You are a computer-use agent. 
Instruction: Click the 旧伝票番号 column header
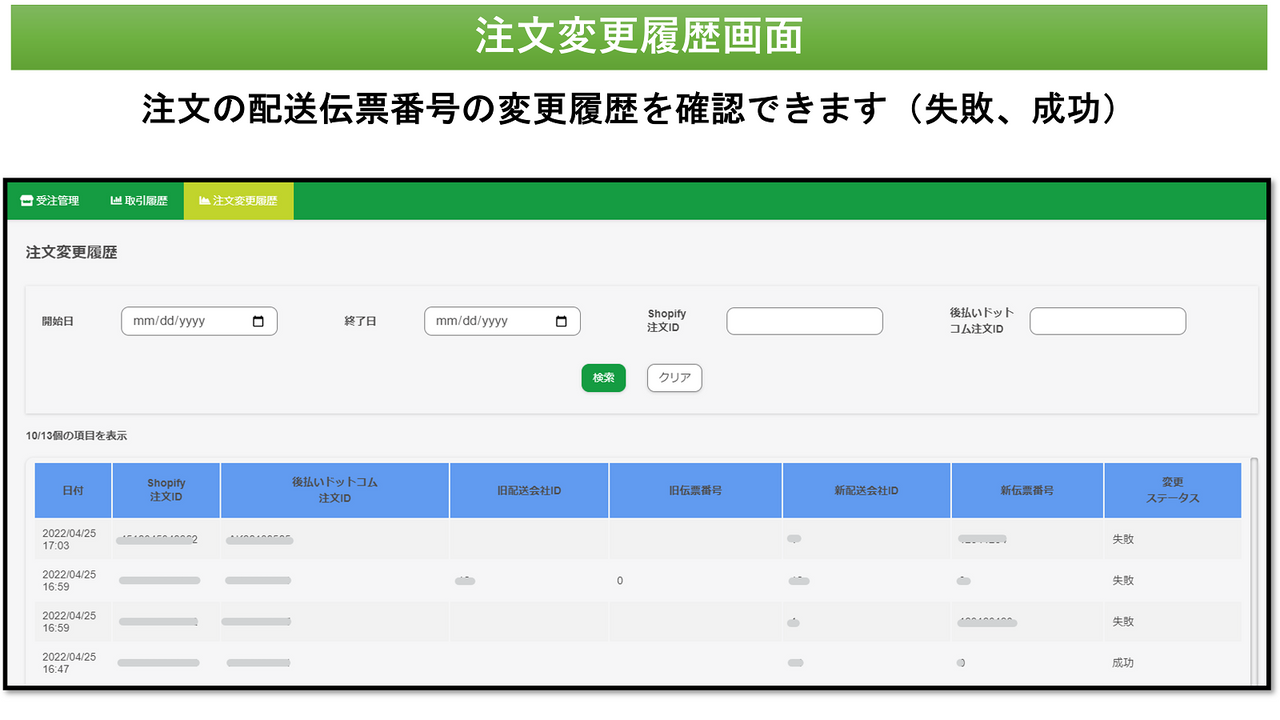[x=696, y=491]
